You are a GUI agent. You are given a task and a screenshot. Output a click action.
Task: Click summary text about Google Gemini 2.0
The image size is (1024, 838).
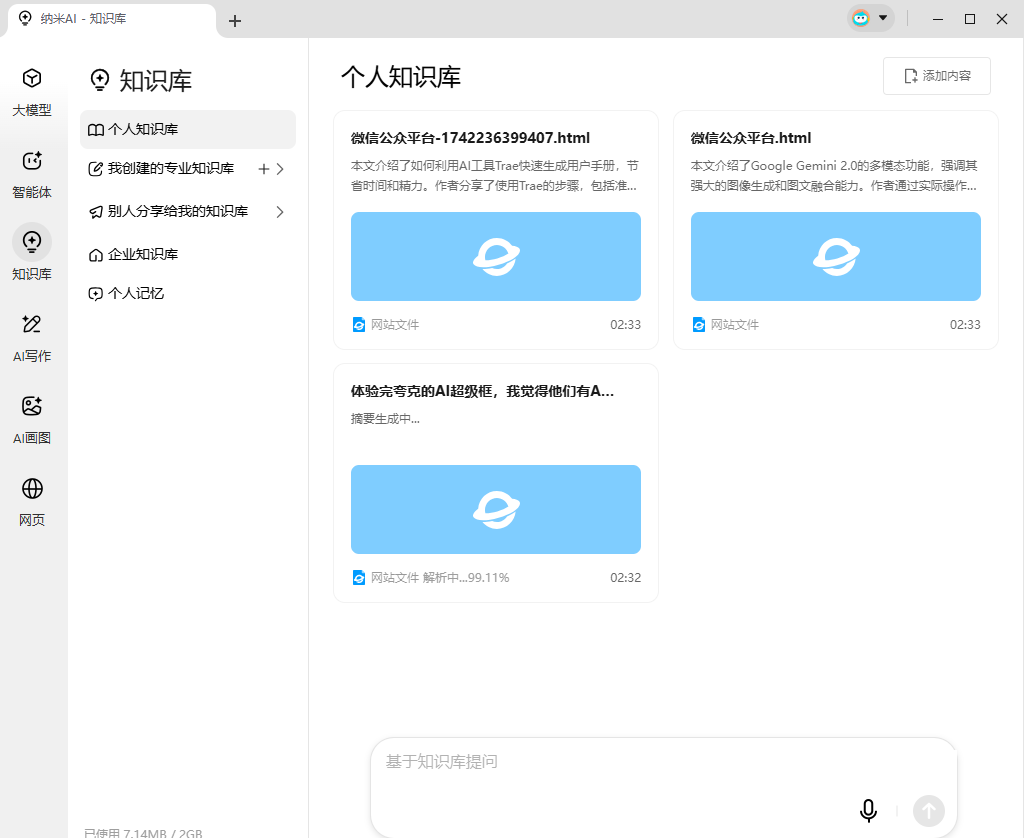[835, 176]
